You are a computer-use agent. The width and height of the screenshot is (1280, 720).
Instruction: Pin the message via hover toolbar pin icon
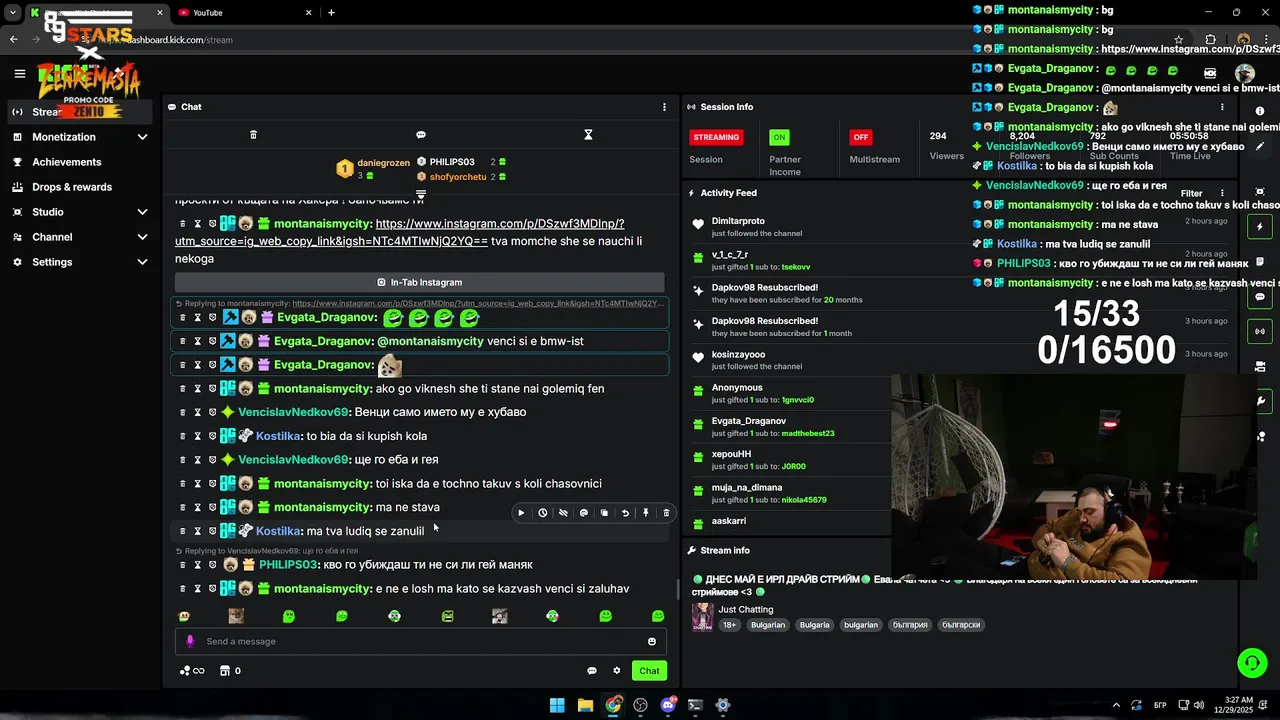click(646, 513)
